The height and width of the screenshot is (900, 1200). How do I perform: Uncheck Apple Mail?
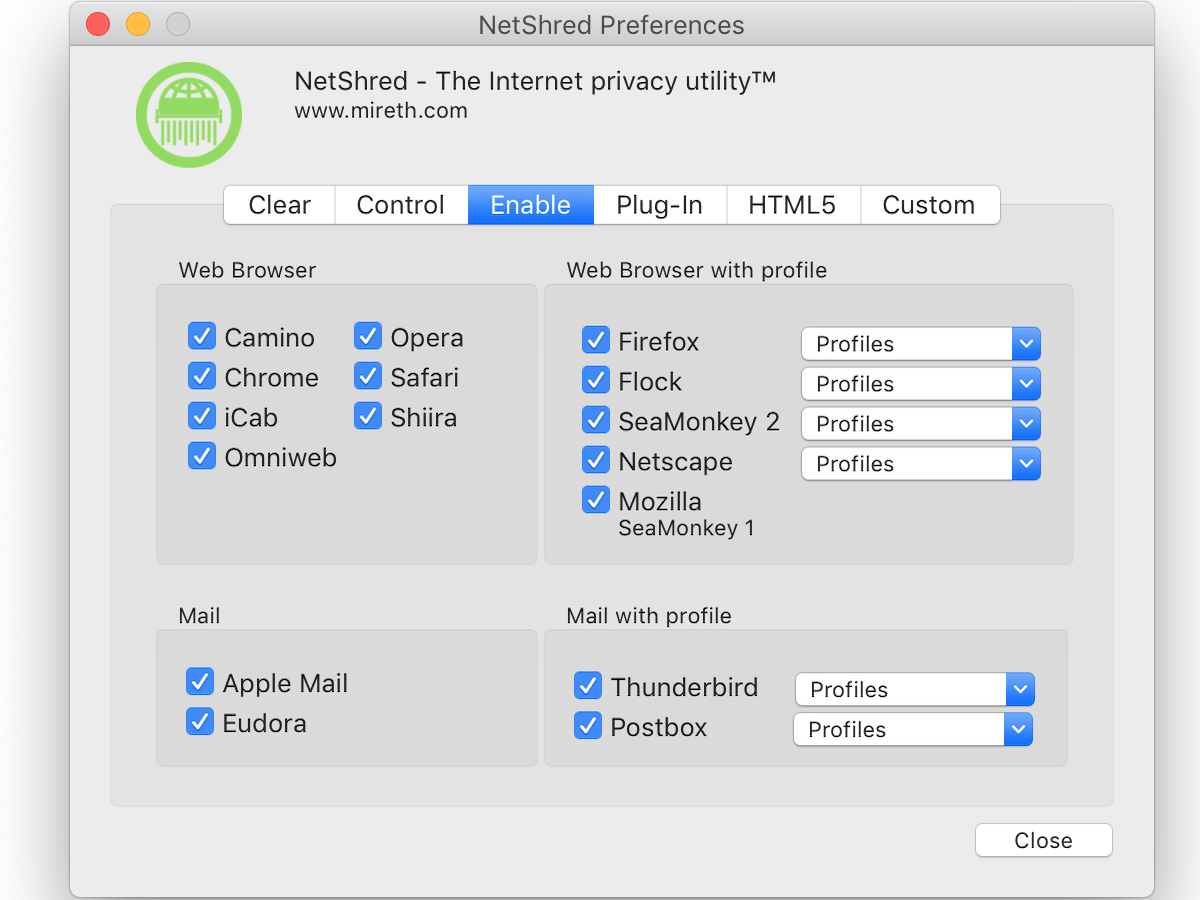click(x=200, y=682)
